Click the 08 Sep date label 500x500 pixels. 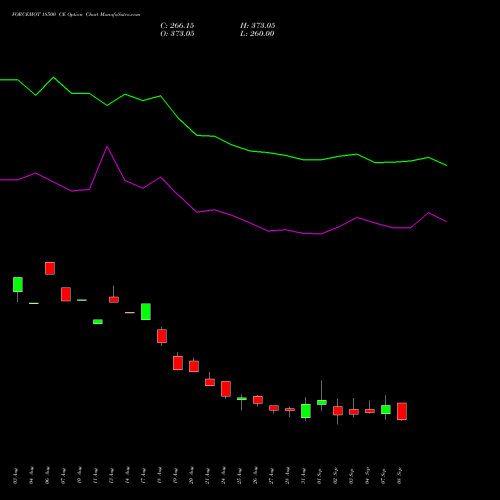pos(399,476)
